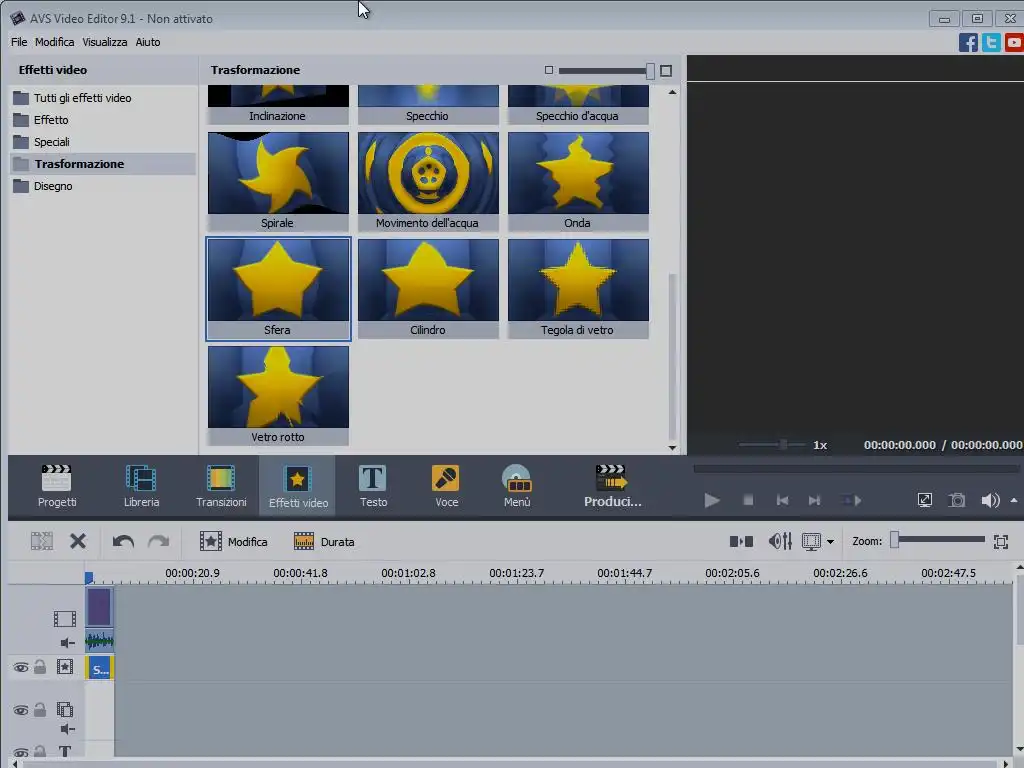1024x768 pixels.
Task: Click the large thumbnails icon
Action: point(665,71)
